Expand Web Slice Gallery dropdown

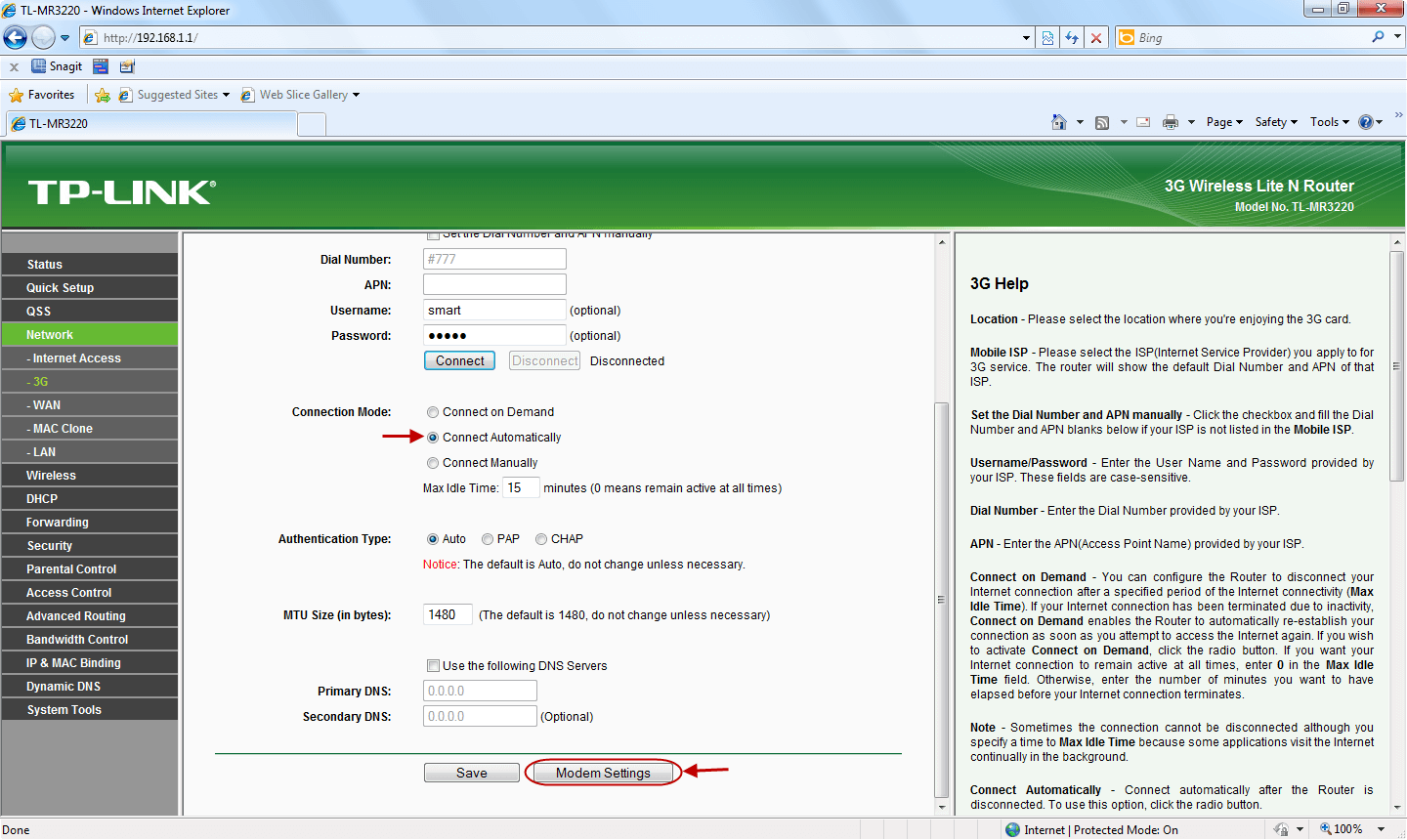pos(356,95)
